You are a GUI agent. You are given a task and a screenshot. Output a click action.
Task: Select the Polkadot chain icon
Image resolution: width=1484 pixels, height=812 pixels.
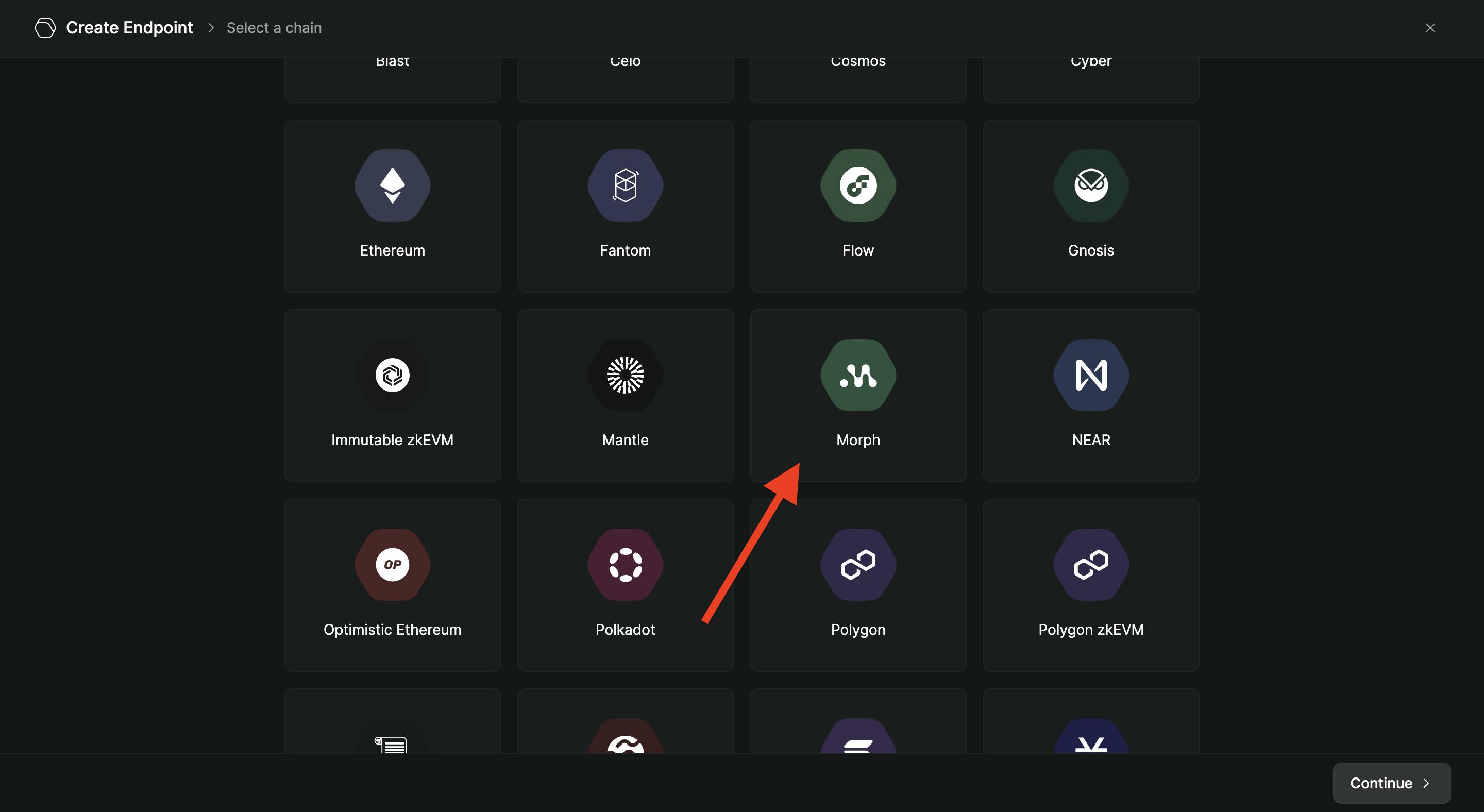[x=625, y=564]
